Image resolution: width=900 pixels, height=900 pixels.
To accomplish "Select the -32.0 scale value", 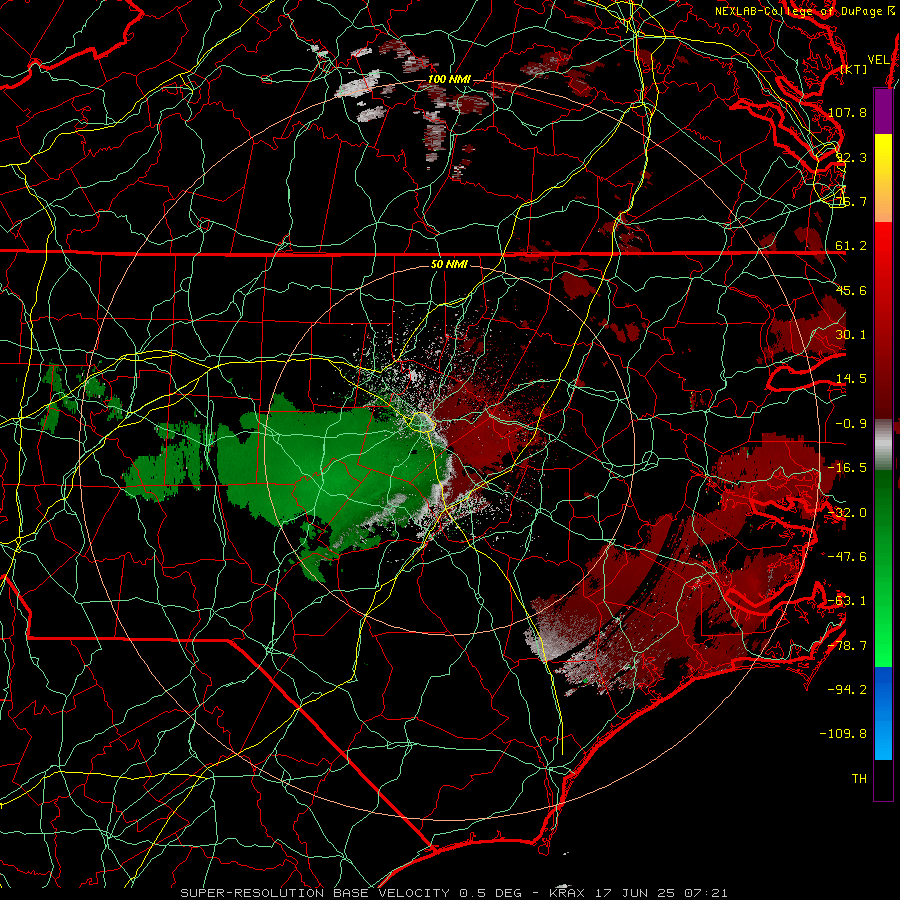I will 847,513.
